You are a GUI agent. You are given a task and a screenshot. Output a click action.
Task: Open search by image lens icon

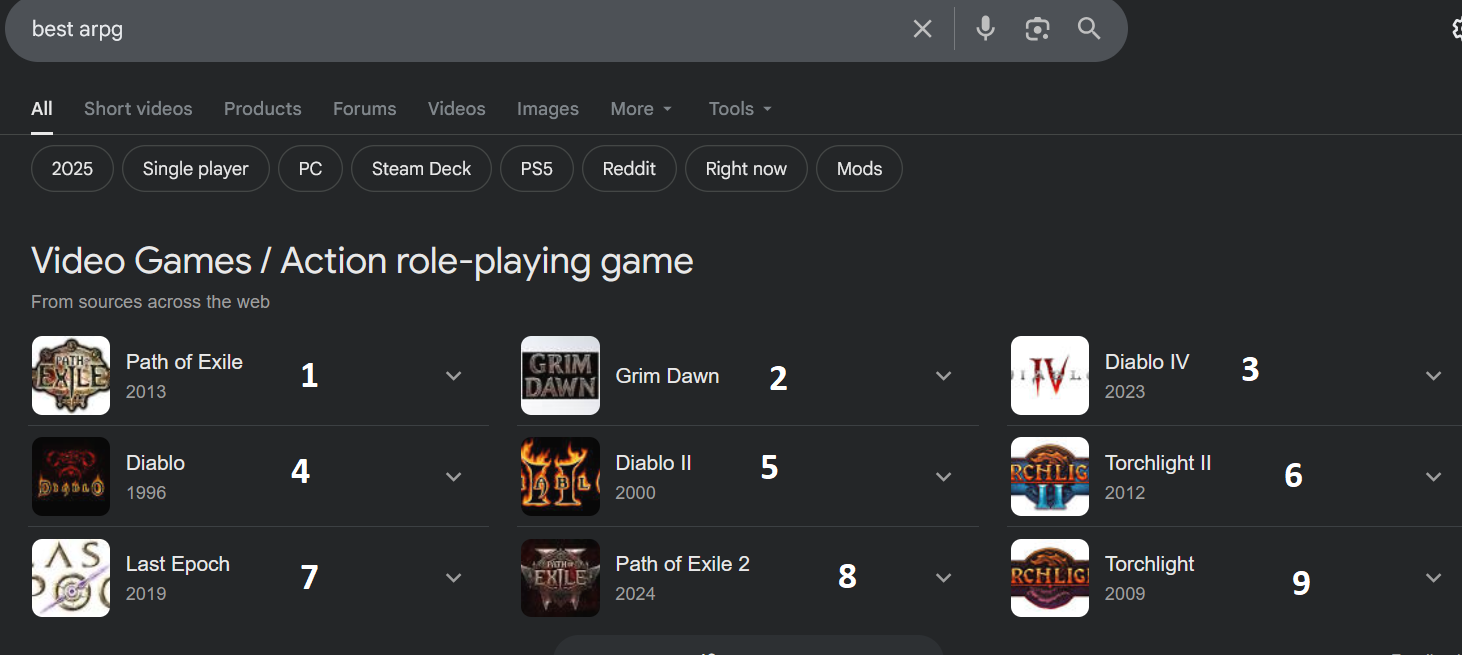pos(1037,29)
